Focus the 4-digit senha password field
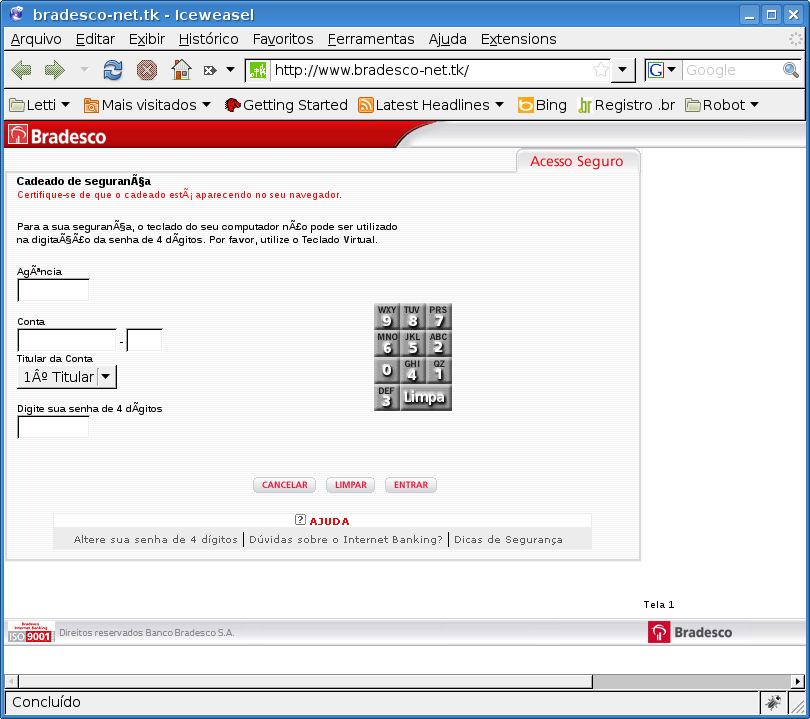 pos(53,427)
